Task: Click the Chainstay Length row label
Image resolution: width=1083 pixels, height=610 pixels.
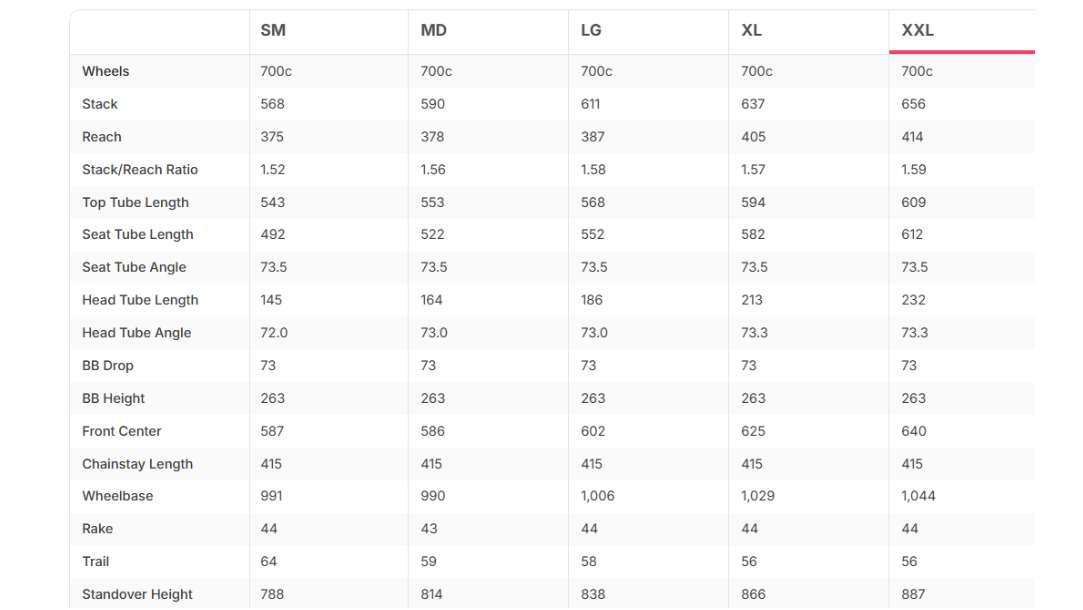Action: 137,464
